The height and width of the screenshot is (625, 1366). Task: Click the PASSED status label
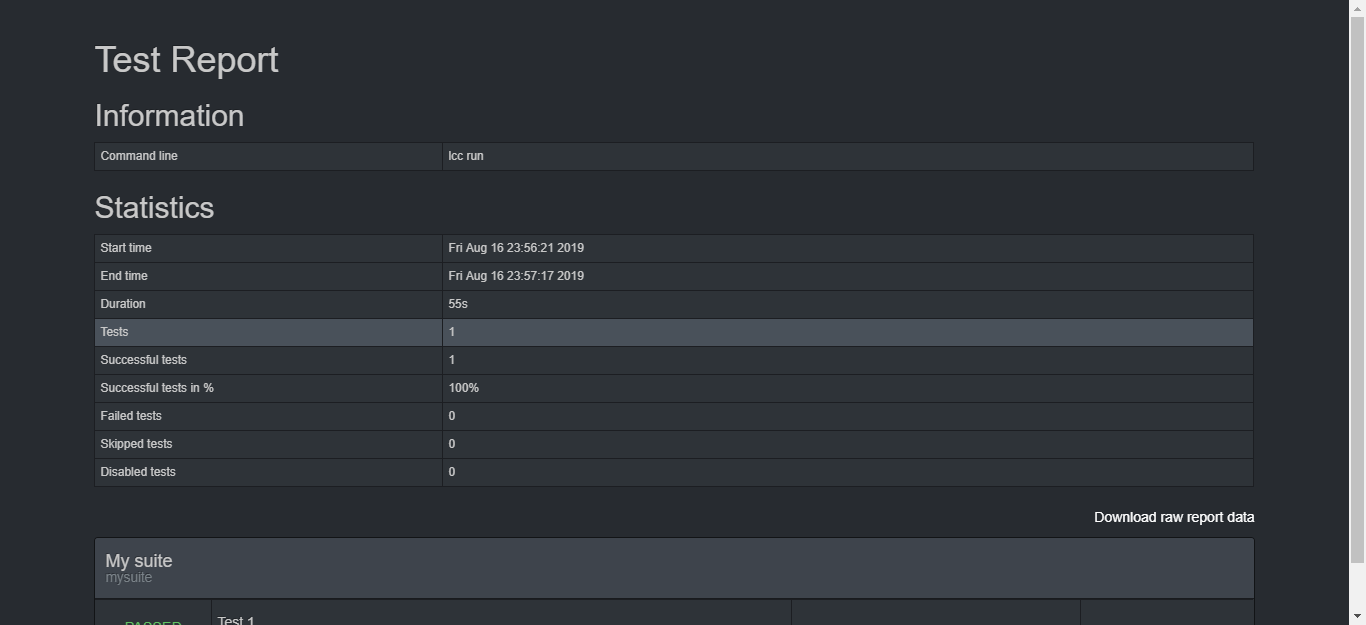[x=153, y=622]
